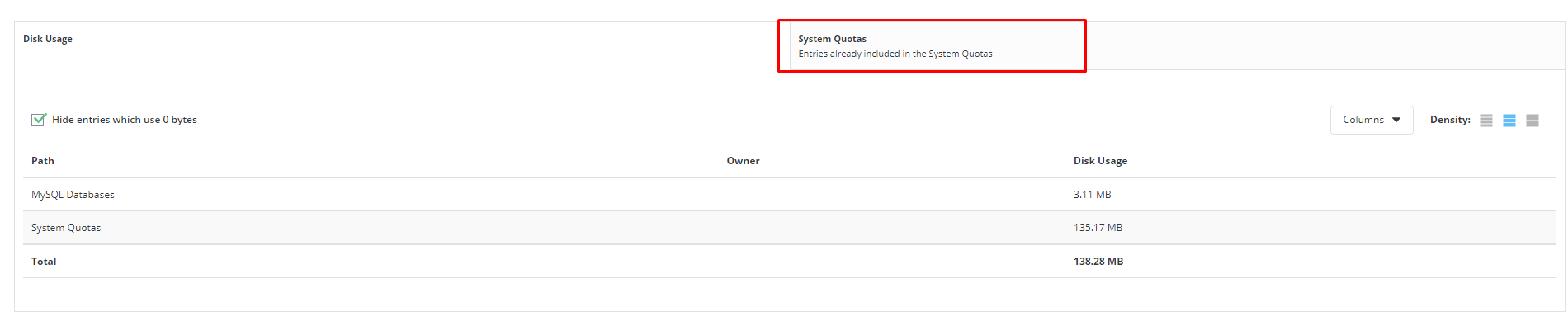
Task: Open the Columns dropdown
Action: point(1372,120)
